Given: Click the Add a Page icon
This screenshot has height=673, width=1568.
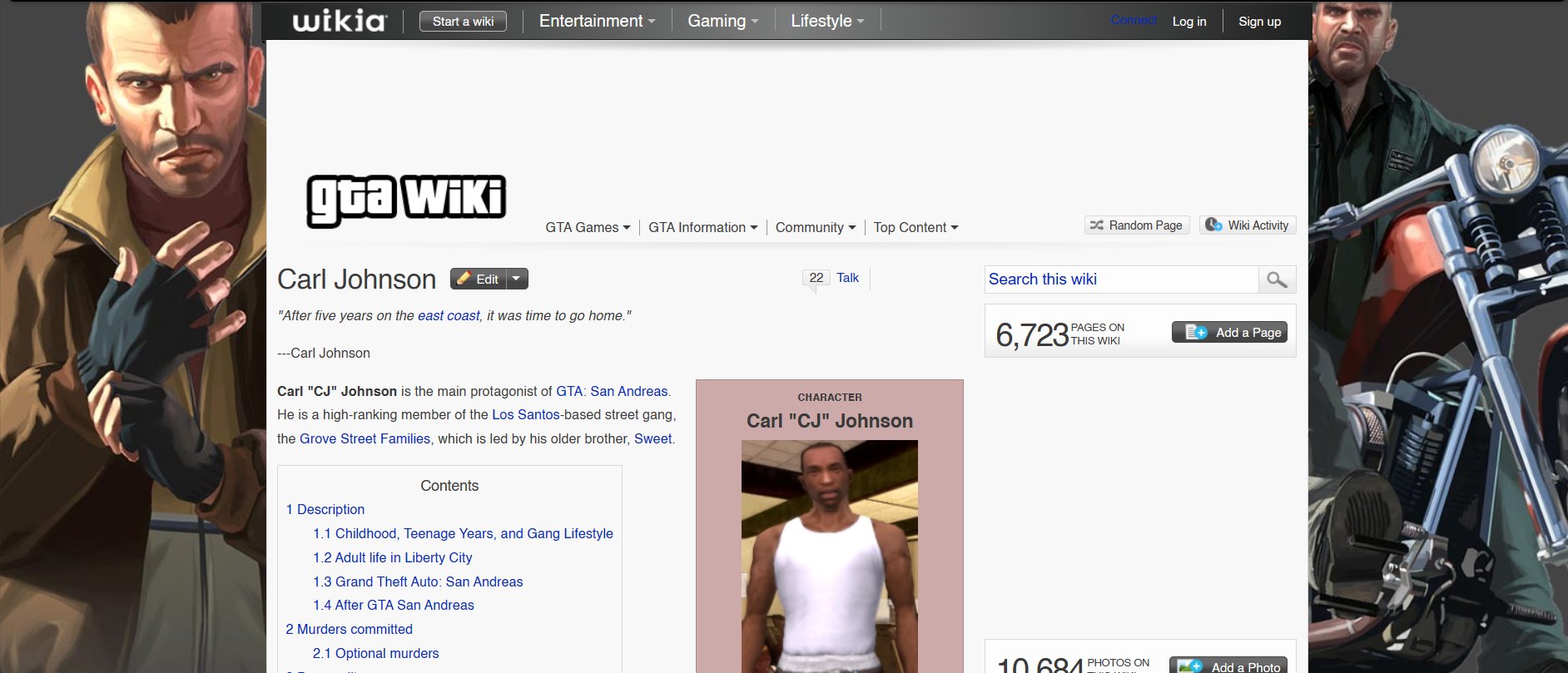Looking at the screenshot, I should (x=1196, y=332).
